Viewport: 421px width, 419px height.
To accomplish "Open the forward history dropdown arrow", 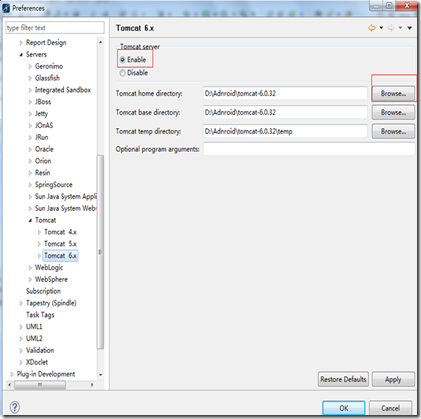I will pyautogui.click(x=400, y=28).
